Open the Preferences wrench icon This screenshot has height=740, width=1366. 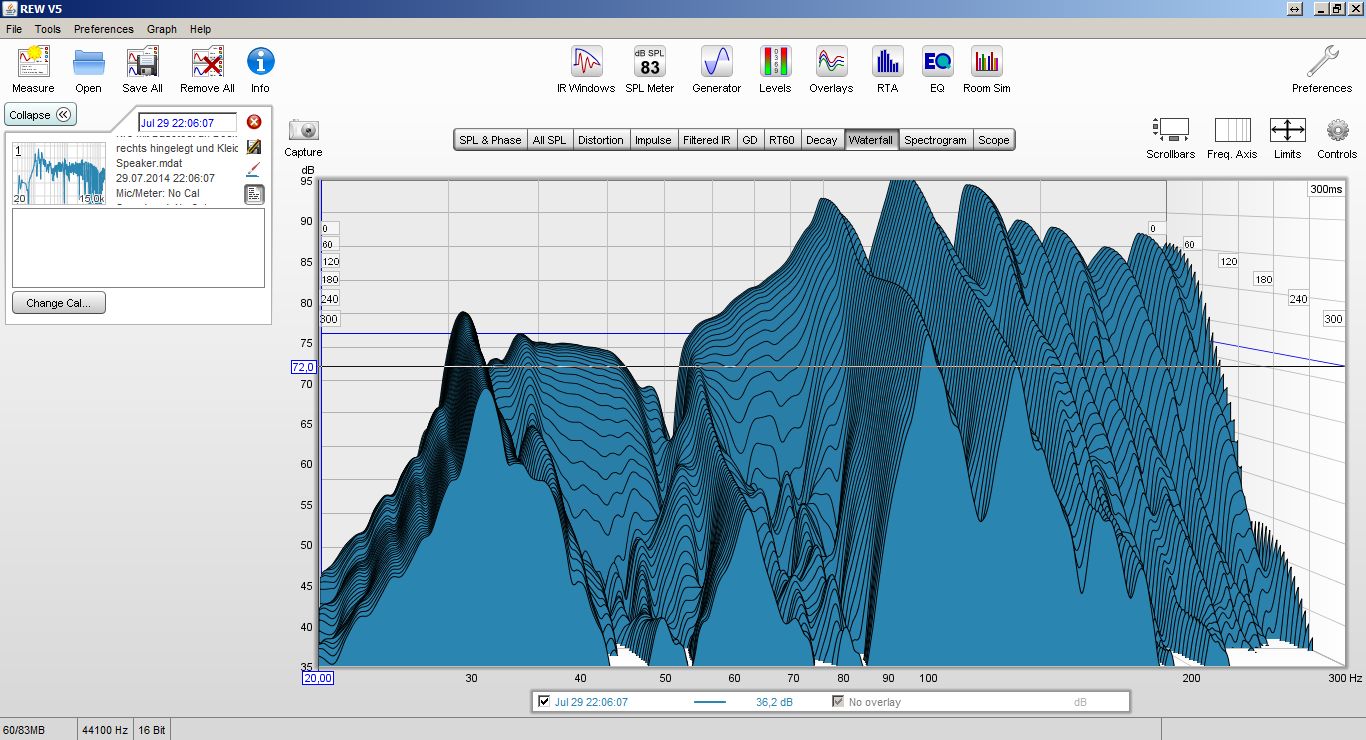1322,62
